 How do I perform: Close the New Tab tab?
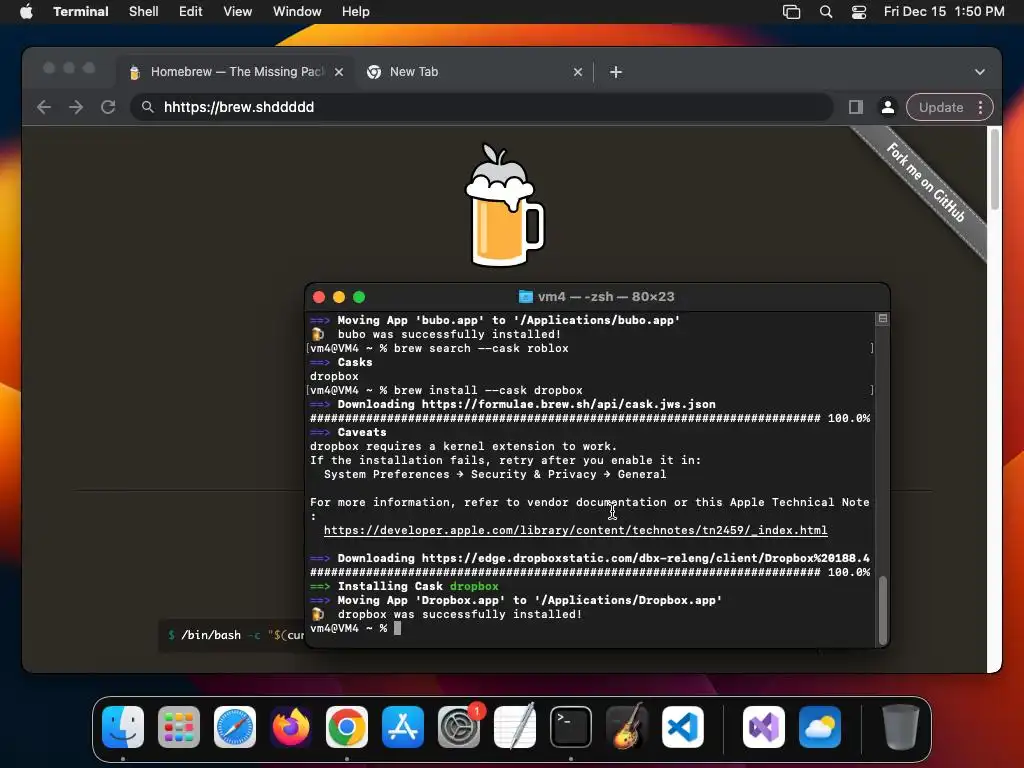pos(578,72)
